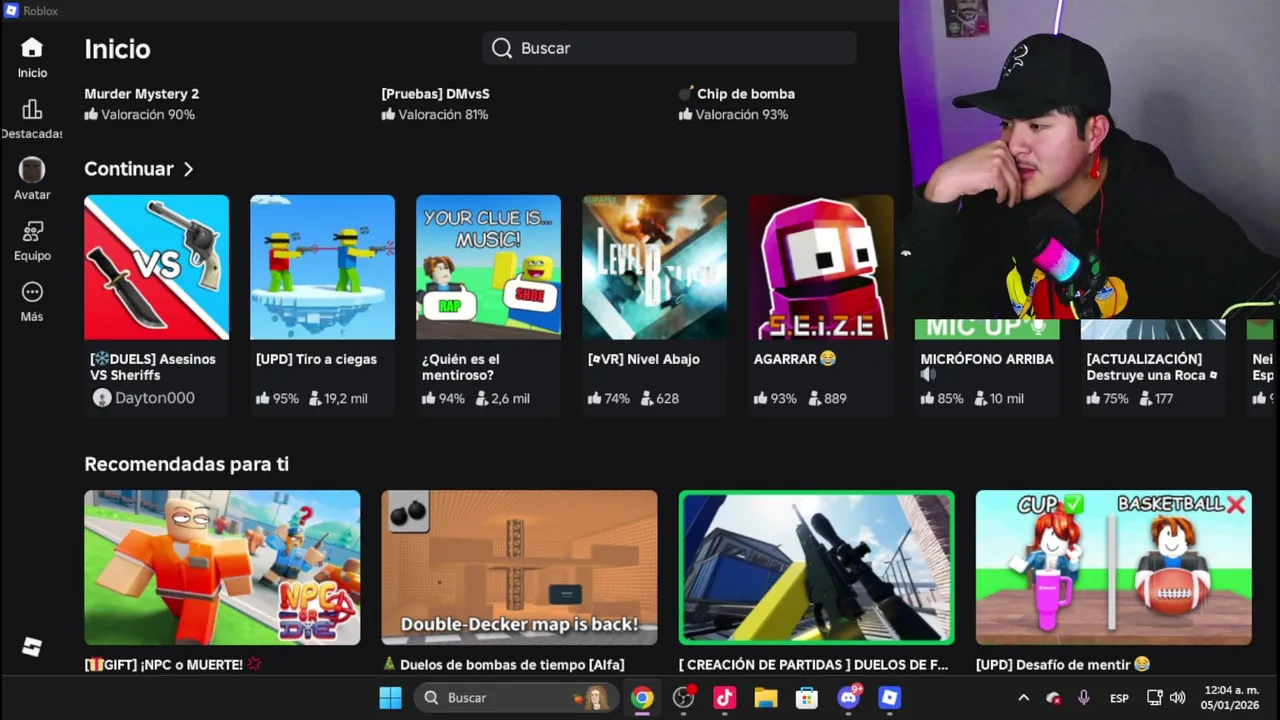Open the AGARRAR S.E.I.Z.E game thumbnail
Screen dimensions: 1280x720
coord(820,267)
